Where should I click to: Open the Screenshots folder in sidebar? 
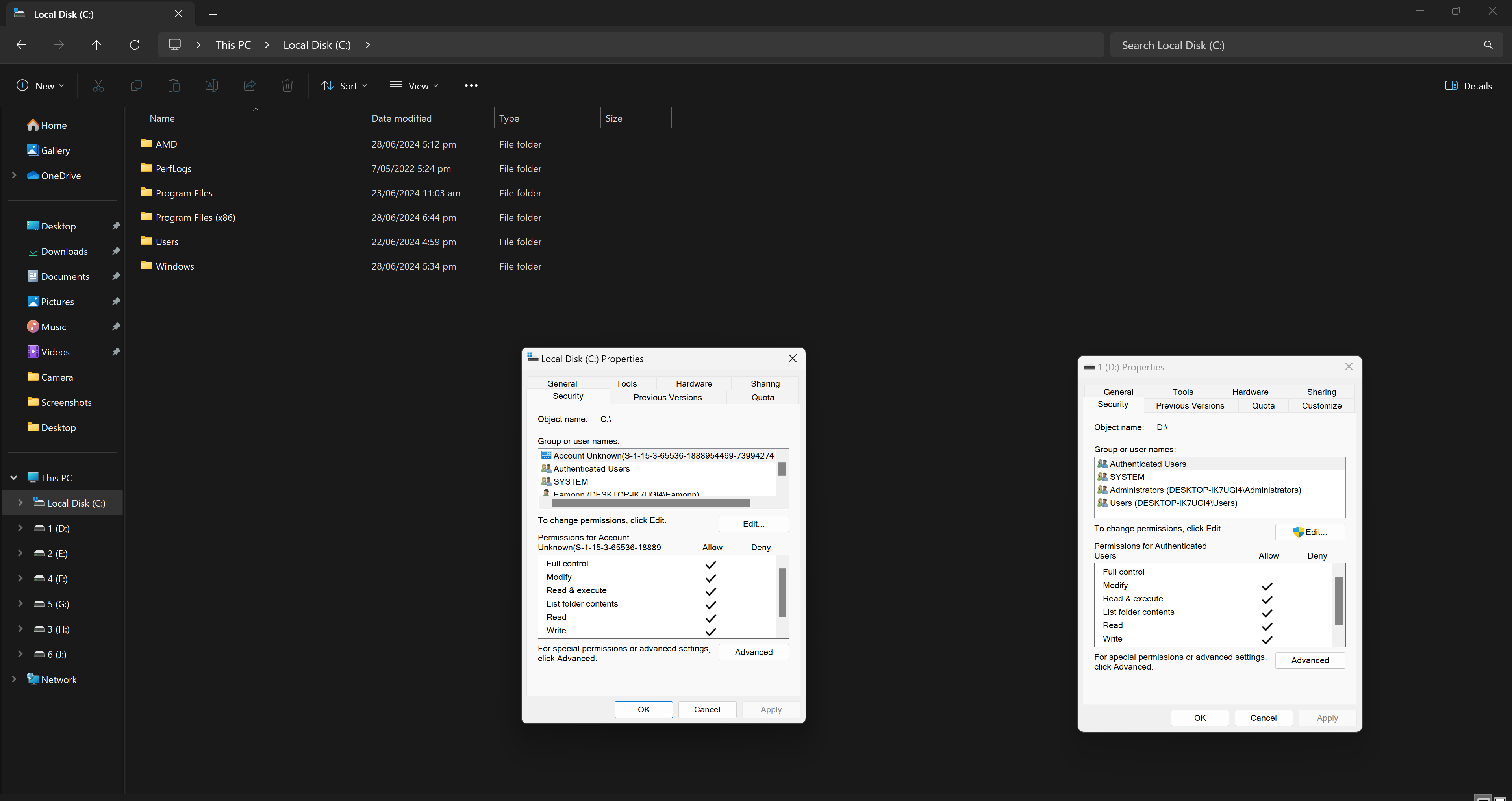pyautogui.click(x=59, y=403)
